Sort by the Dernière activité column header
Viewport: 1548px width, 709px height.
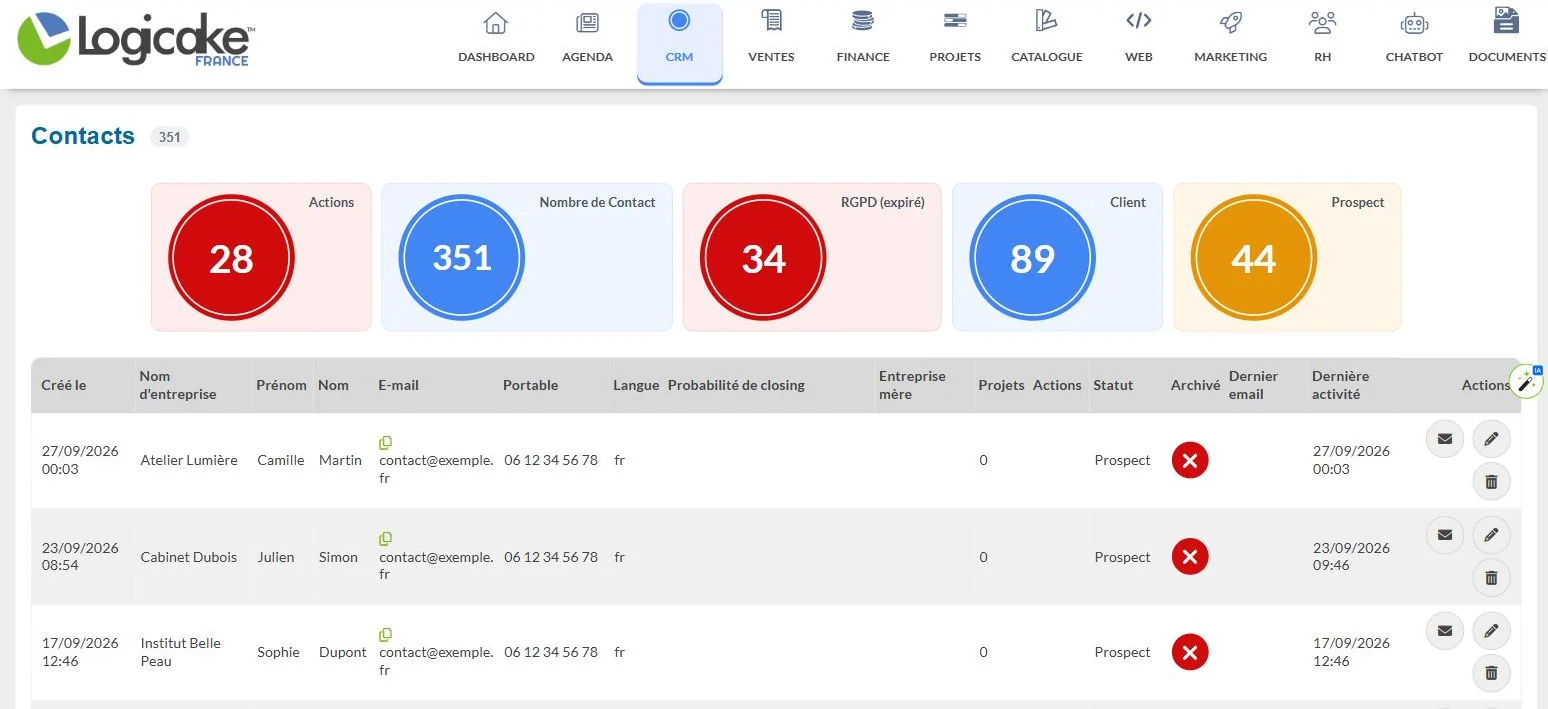[1340, 385]
